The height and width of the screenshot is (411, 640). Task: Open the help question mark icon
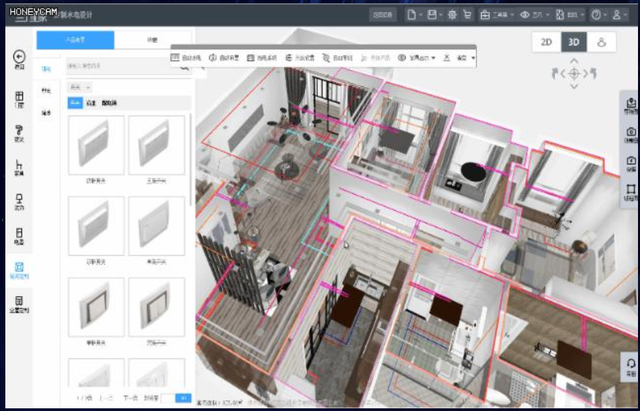[x=596, y=15]
